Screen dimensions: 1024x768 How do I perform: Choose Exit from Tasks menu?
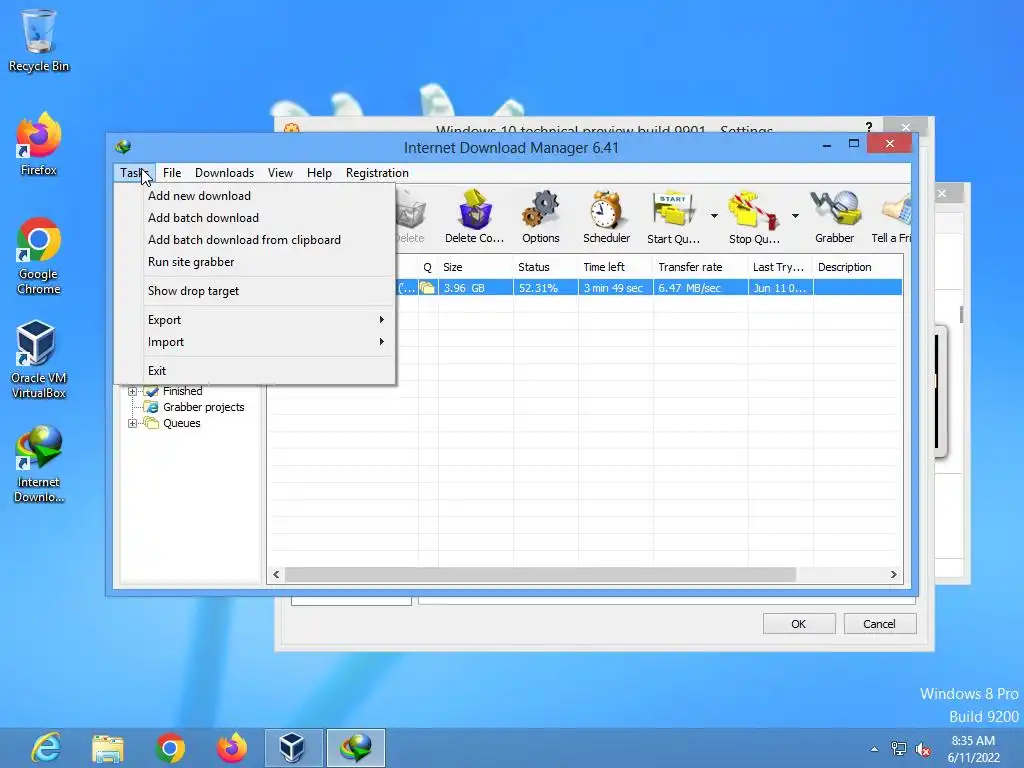coord(269,371)
